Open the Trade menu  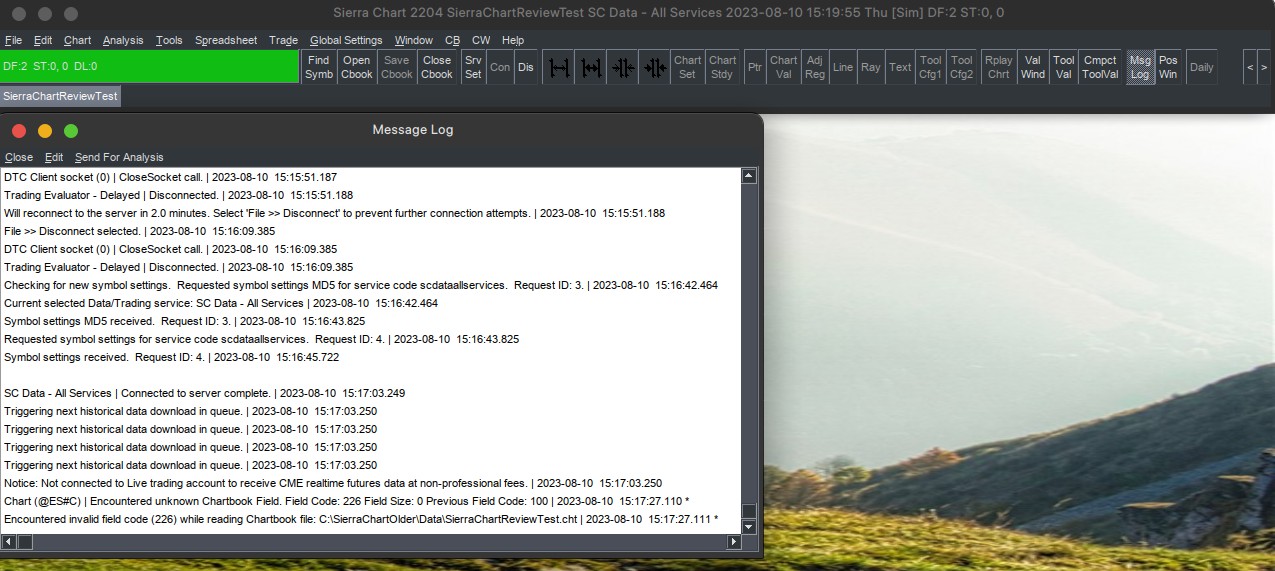click(x=283, y=40)
